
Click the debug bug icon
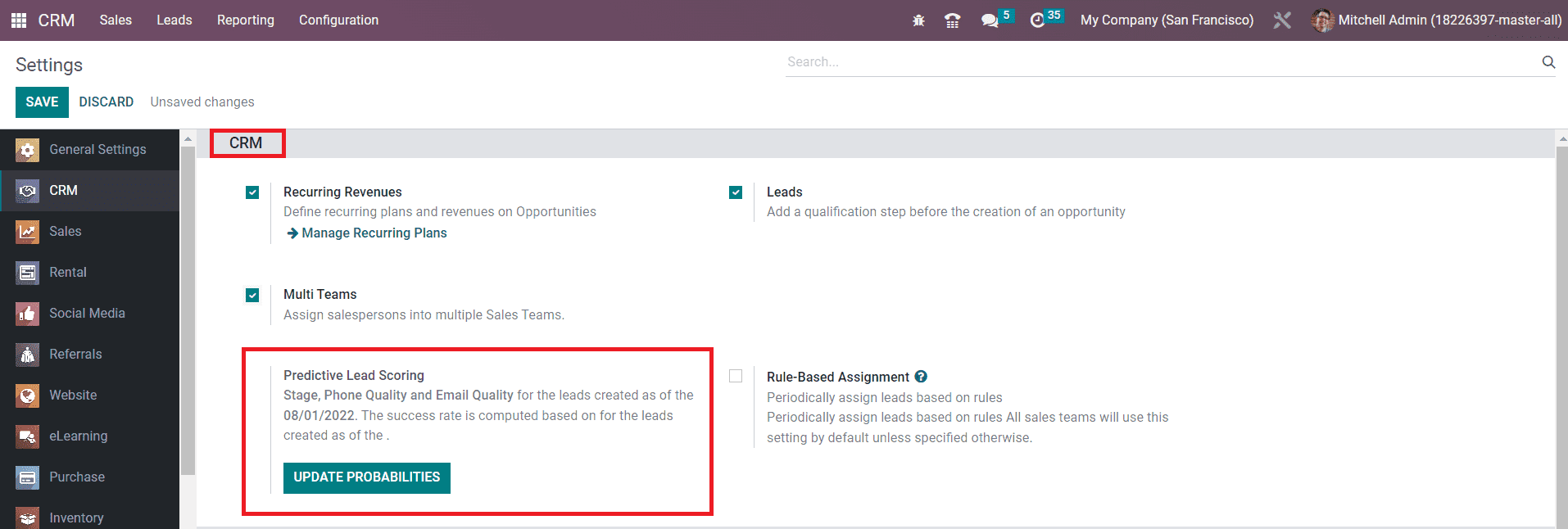point(918,20)
